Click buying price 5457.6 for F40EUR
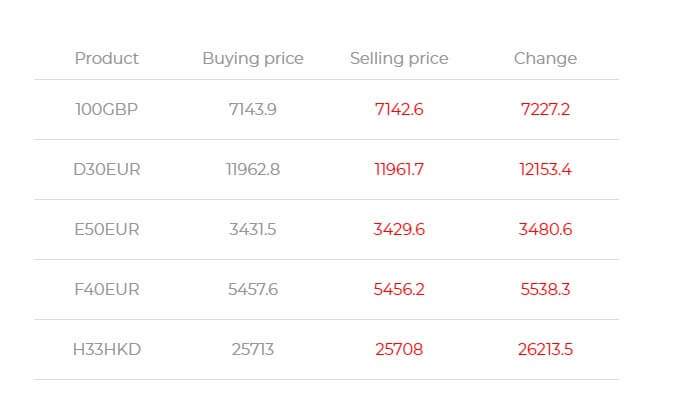This screenshot has width=681, height=417. 253,289
